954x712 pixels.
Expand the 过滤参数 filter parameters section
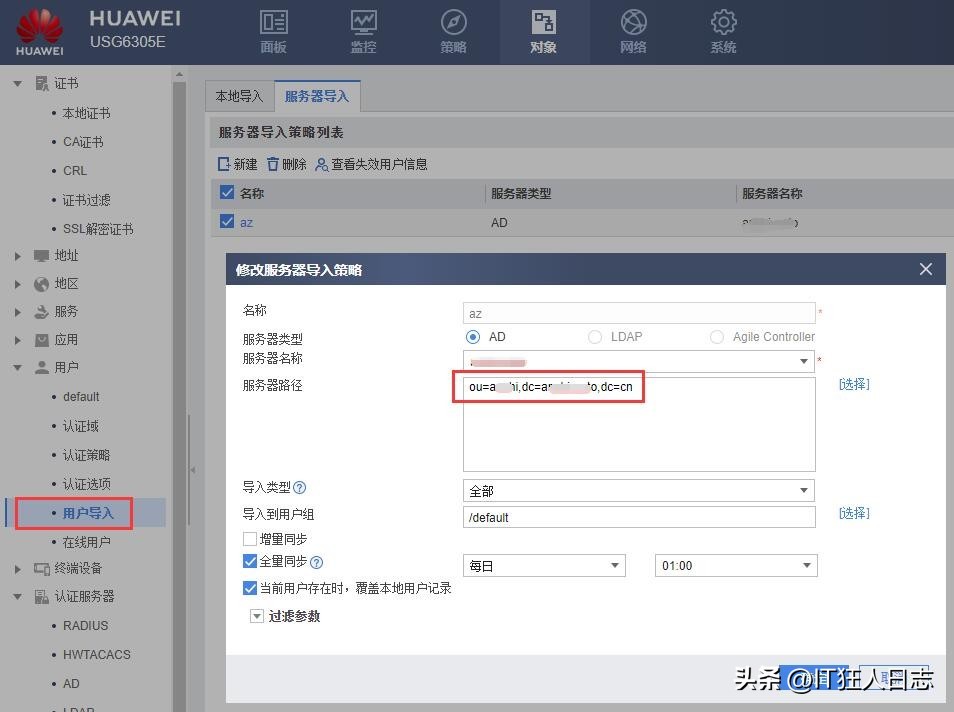pyautogui.click(x=258, y=615)
